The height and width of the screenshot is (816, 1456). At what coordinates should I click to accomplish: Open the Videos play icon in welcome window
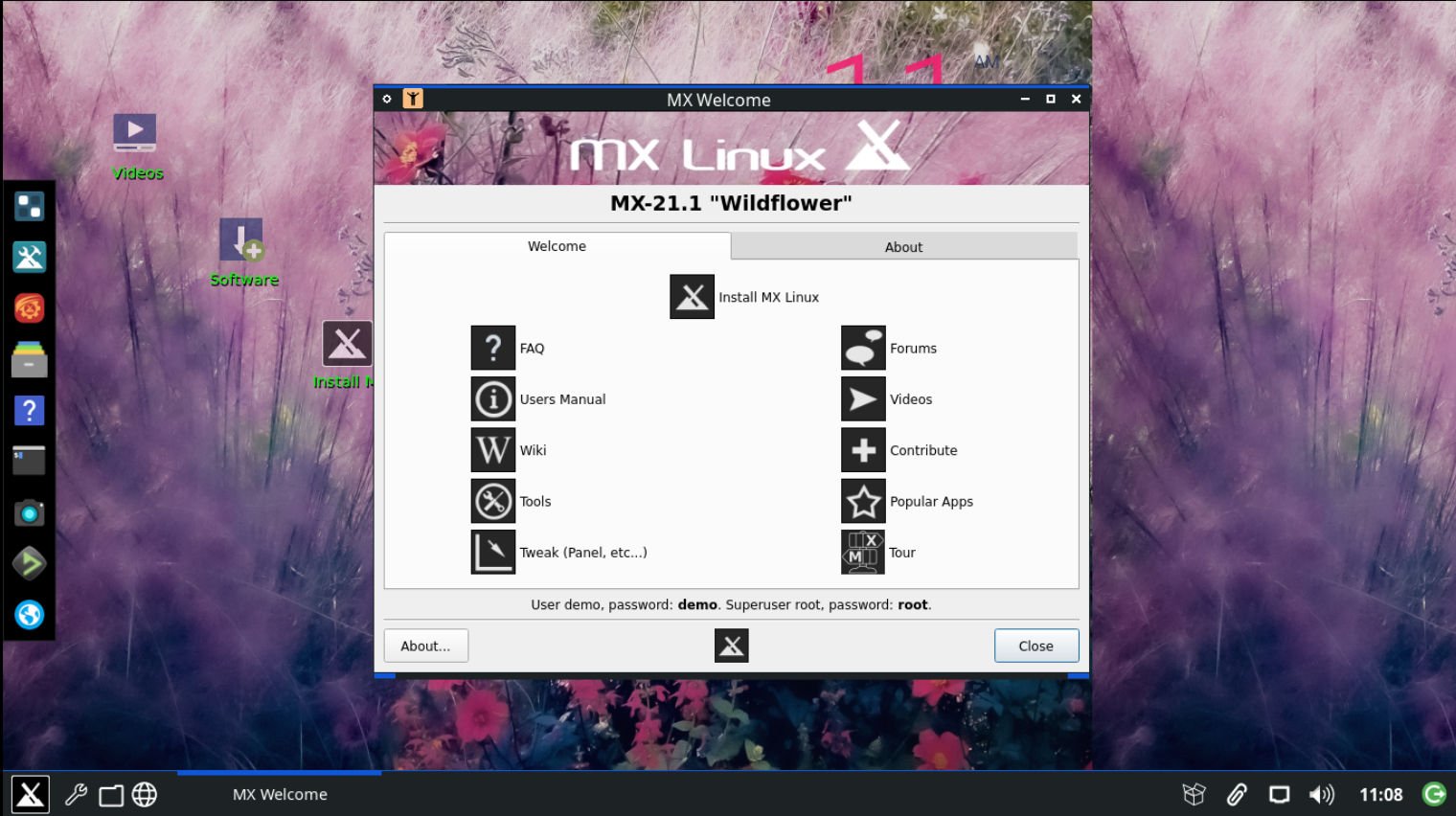click(863, 398)
